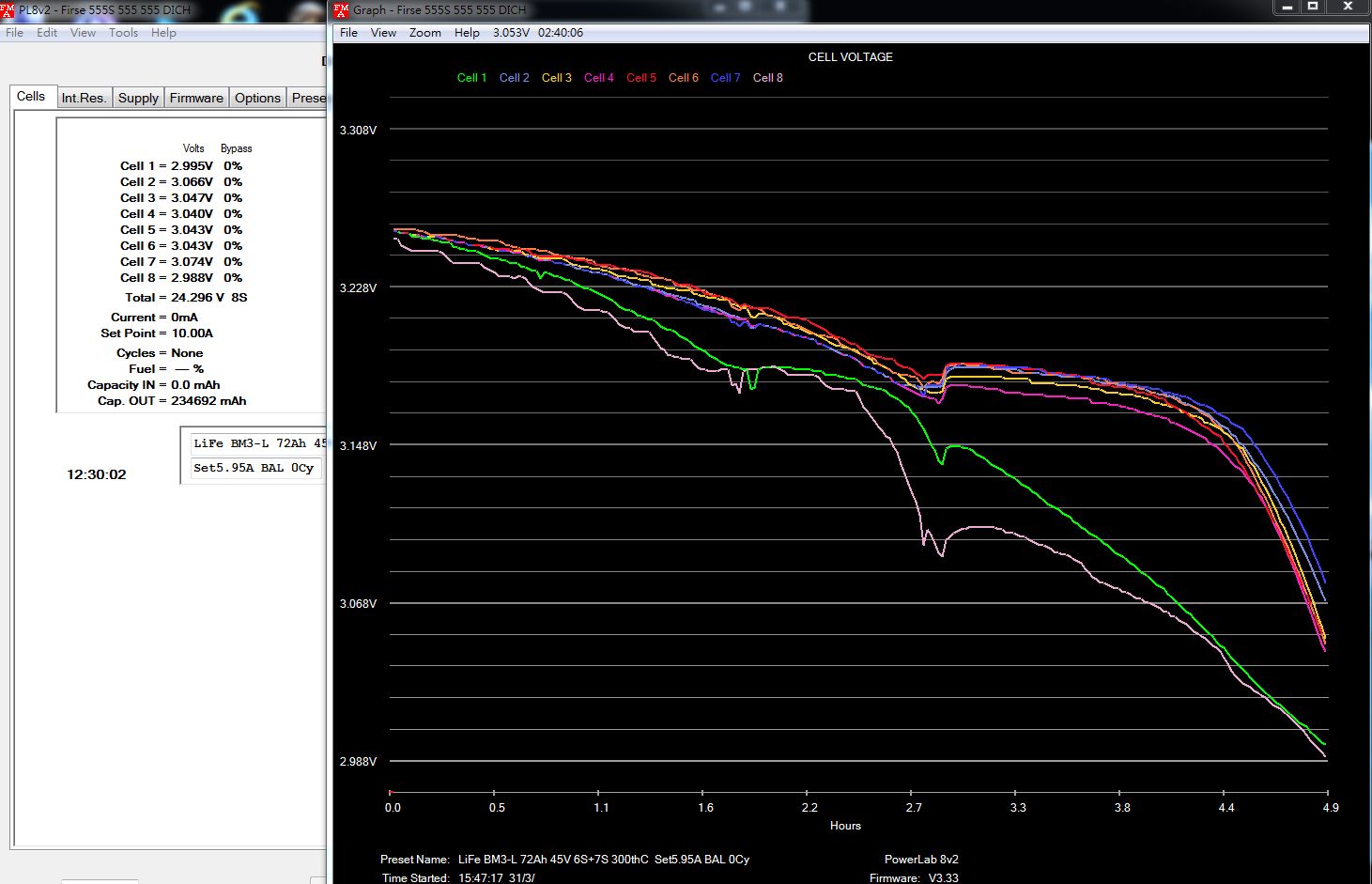Open the Edit menu in PL8v2

pos(47,33)
